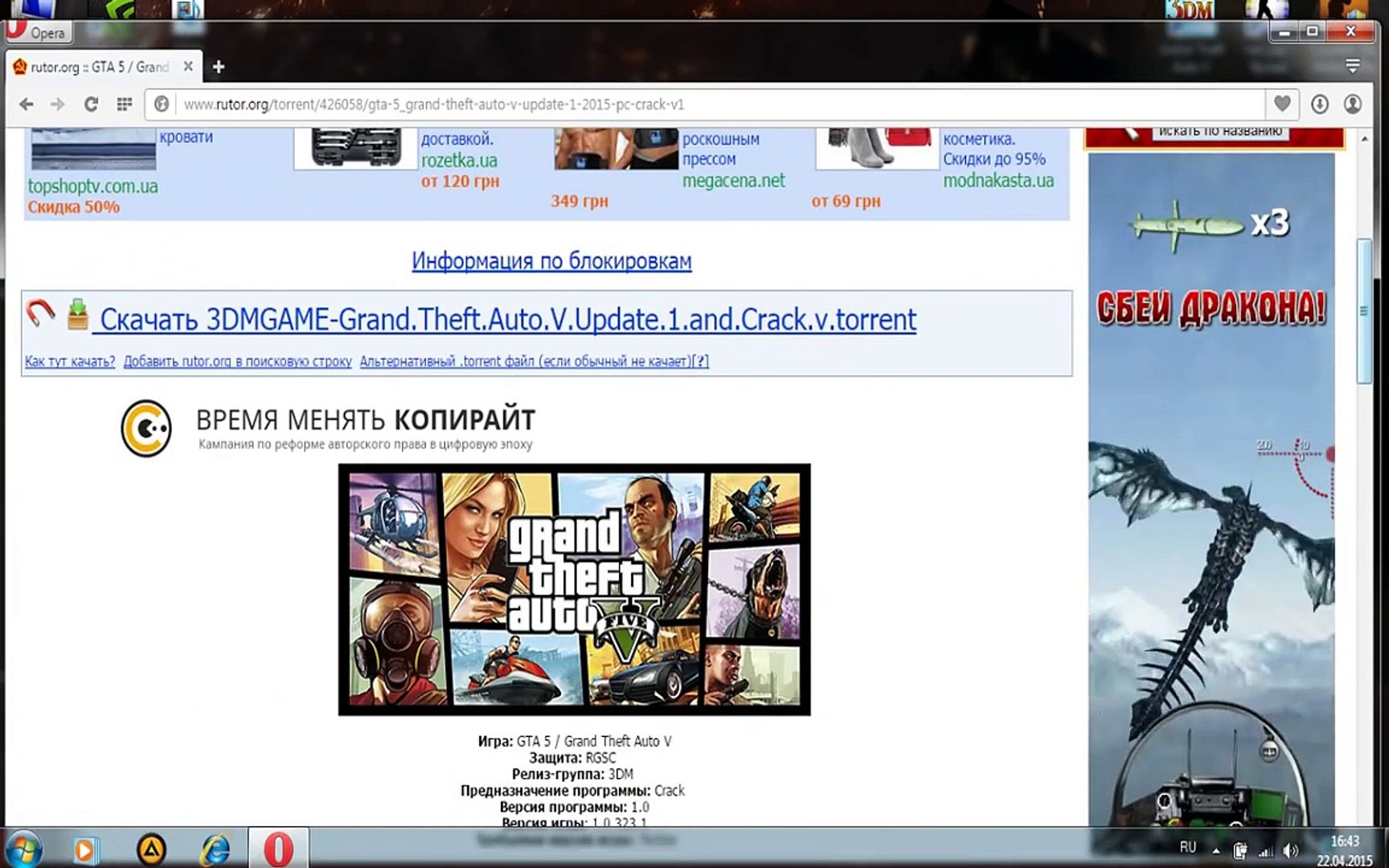This screenshot has height=868, width=1389.
Task: Open the Opera main menu button
Action: (39, 32)
